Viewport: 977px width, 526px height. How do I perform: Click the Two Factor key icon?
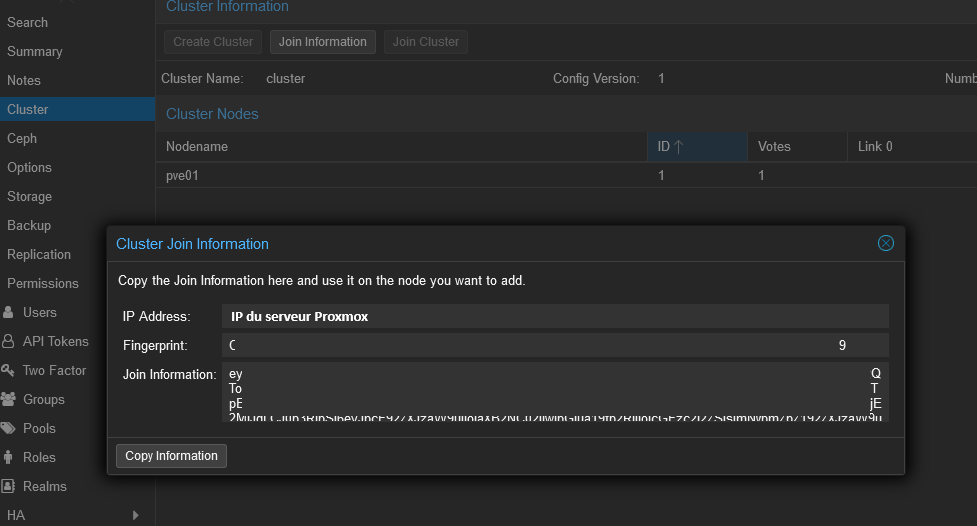pos(8,370)
